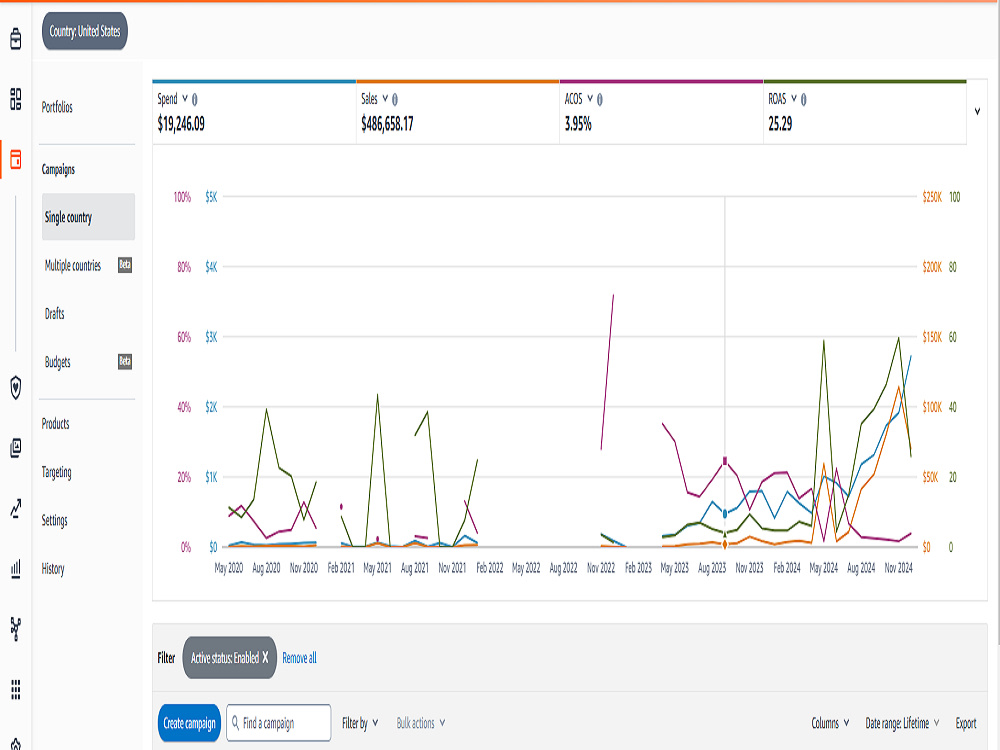Image resolution: width=1000 pixels, height=750 pixels.
Task: Open the Filter by dropdown
Action: tap(360, 723)
